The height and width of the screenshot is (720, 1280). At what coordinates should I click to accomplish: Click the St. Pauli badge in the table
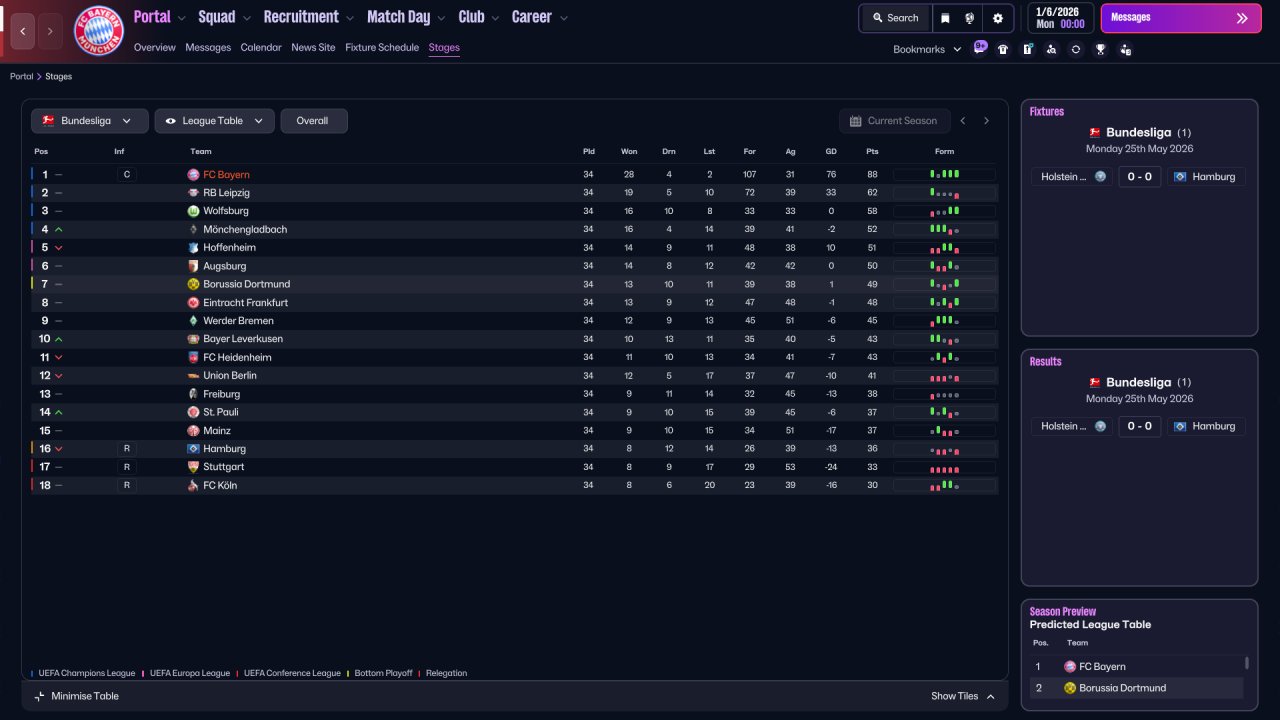pyautogui.click(x=193, y=412)
